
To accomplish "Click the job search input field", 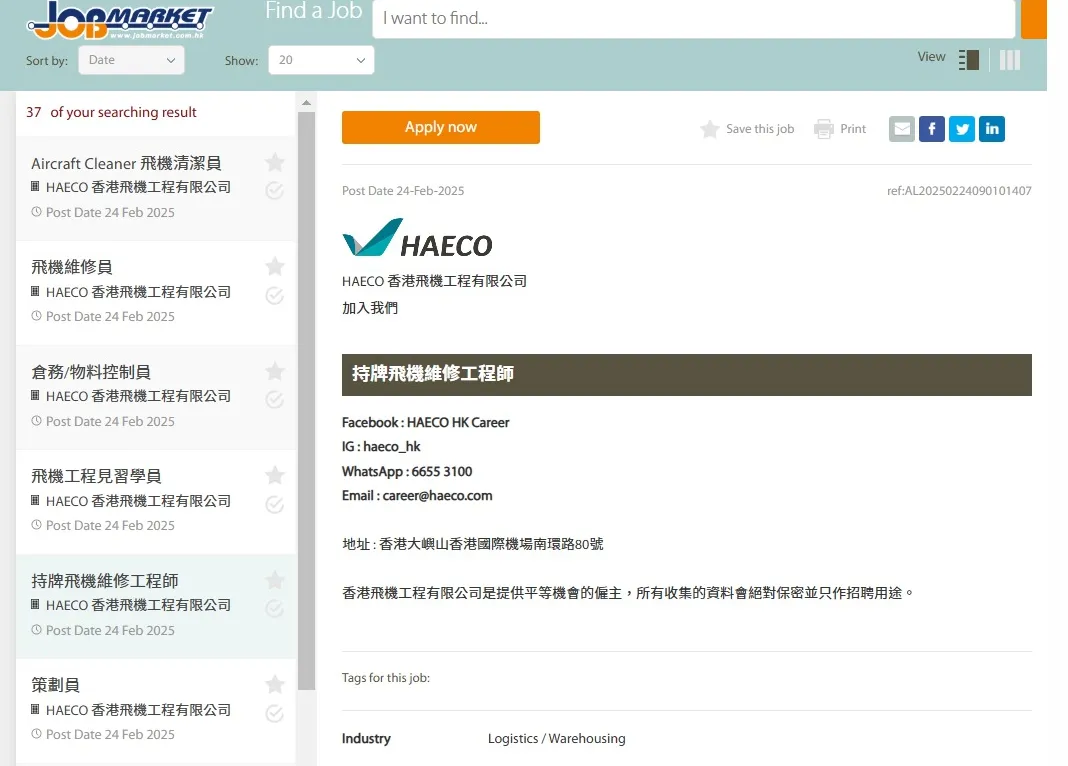I will click(x=693, y=19).
